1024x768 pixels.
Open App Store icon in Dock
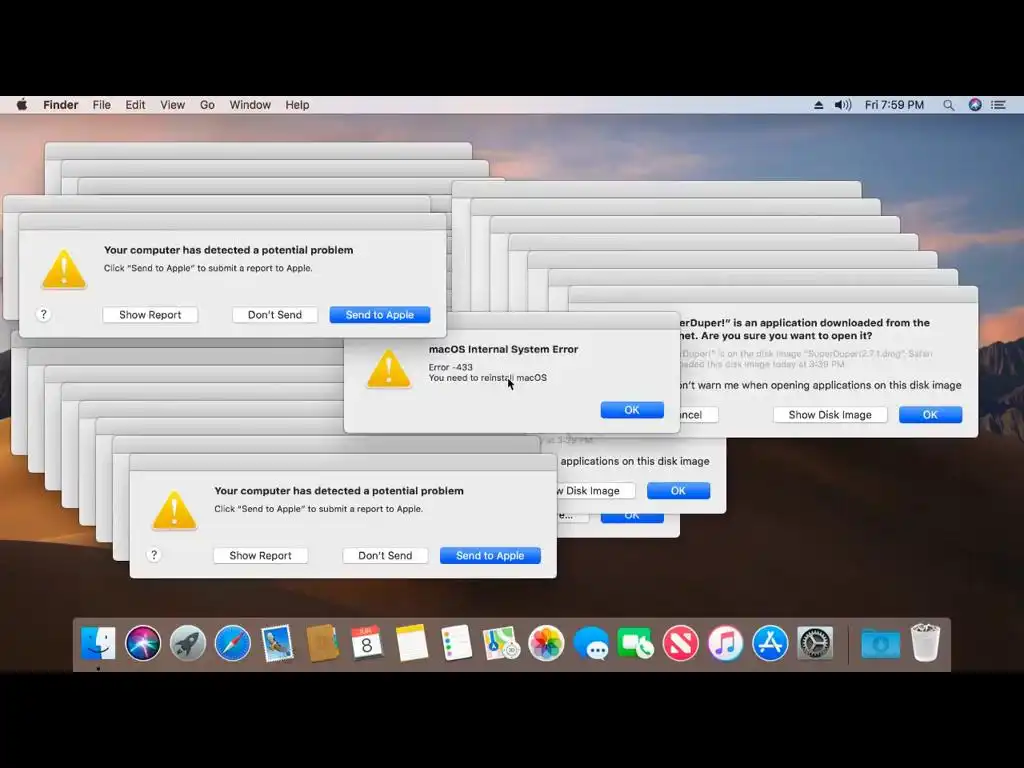click(x=770, y=643)
